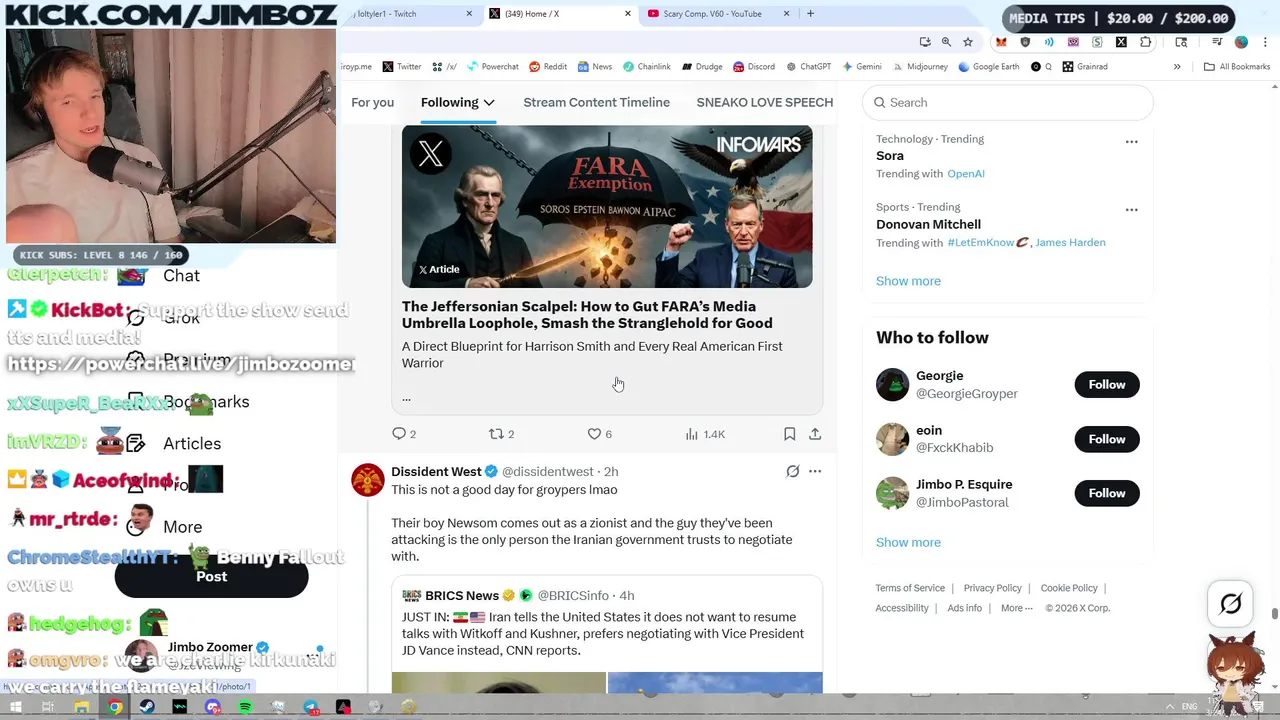Open James Harden trending link
The image size is (1280, 720).
tap(1070, 243)
